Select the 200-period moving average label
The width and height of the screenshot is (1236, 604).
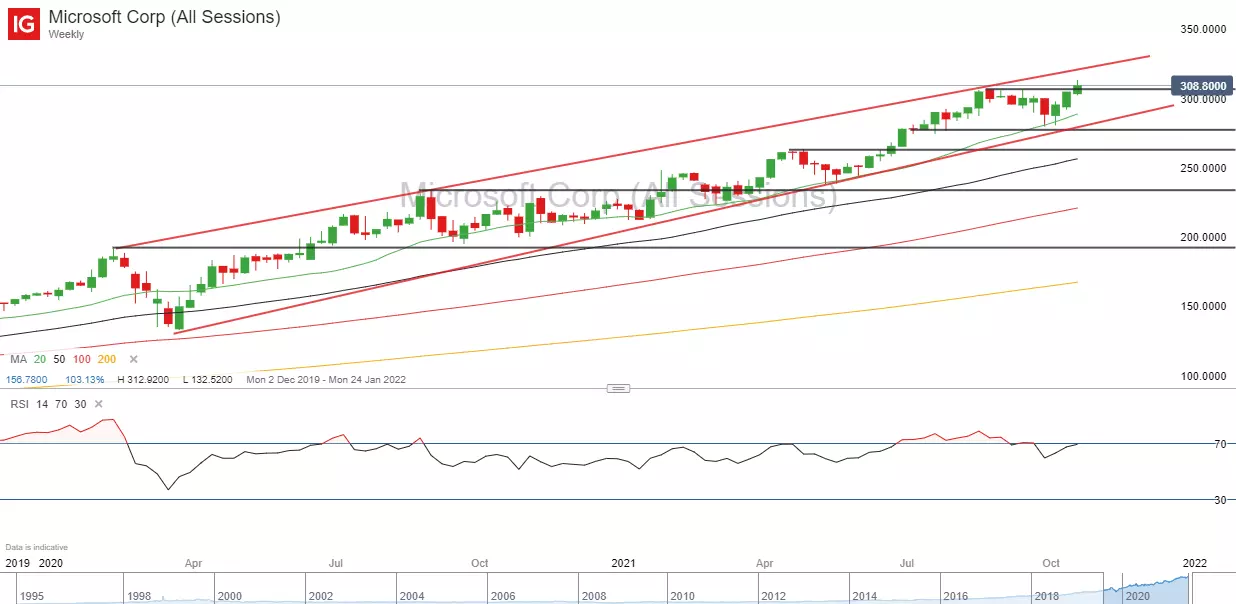(x=108, y=359)
